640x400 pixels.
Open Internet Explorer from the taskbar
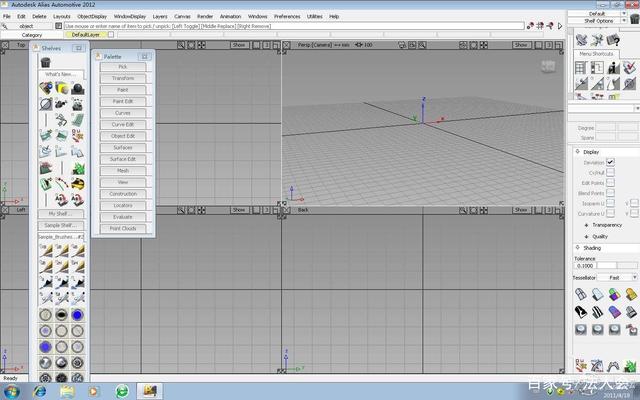(40, 391)
